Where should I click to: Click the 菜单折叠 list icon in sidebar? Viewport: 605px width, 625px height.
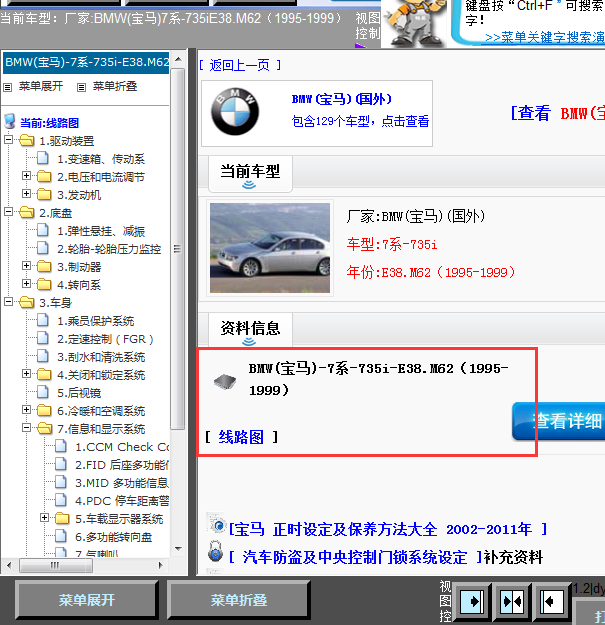(x=81, y=87)
